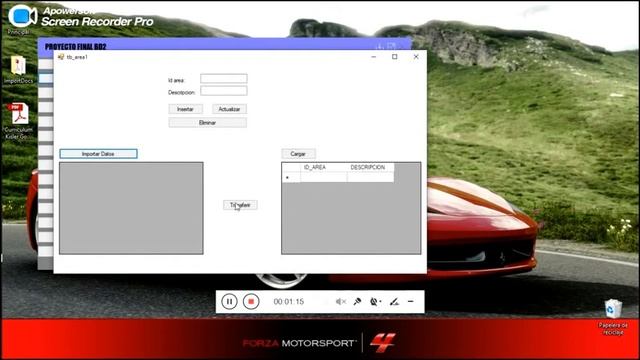Click the empty cell under ID_AREA
The image size is (640, 360).
coord(324,177)
